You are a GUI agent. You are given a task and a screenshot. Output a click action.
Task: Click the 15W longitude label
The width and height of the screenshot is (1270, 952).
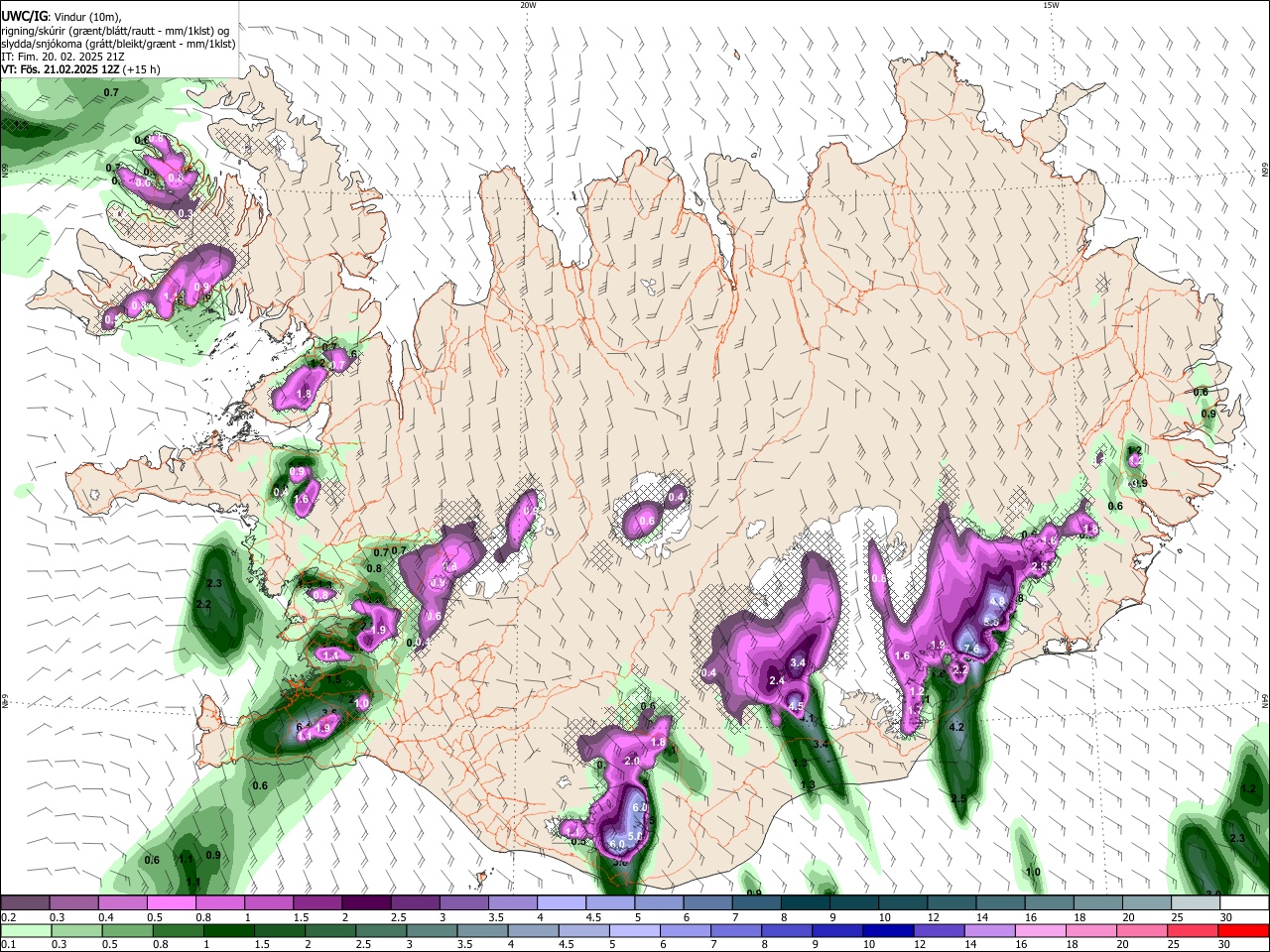point(1050,5)
